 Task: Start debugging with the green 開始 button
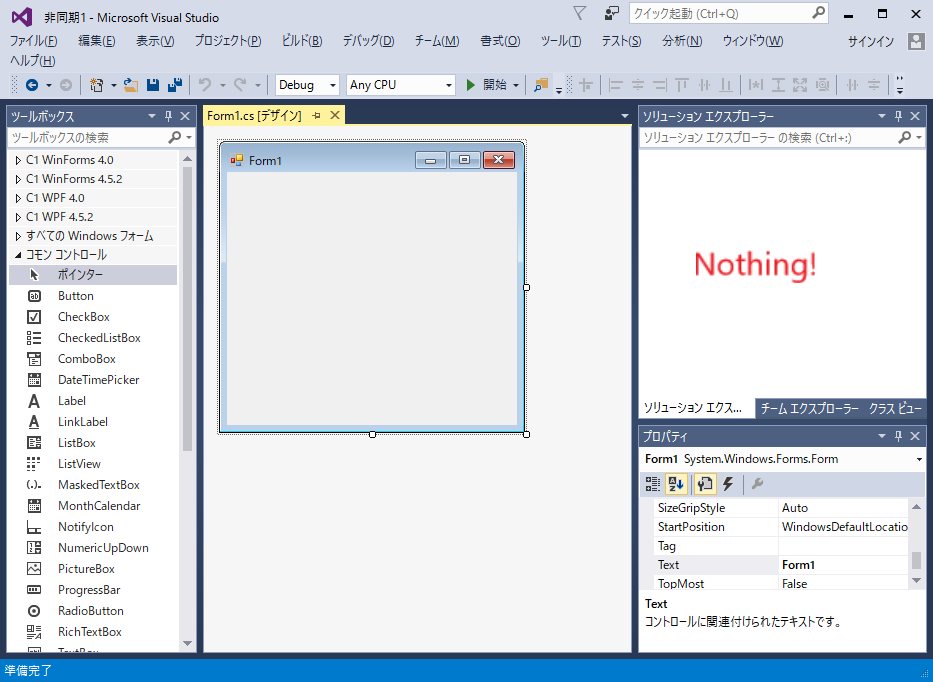click(x=486, y=85)
